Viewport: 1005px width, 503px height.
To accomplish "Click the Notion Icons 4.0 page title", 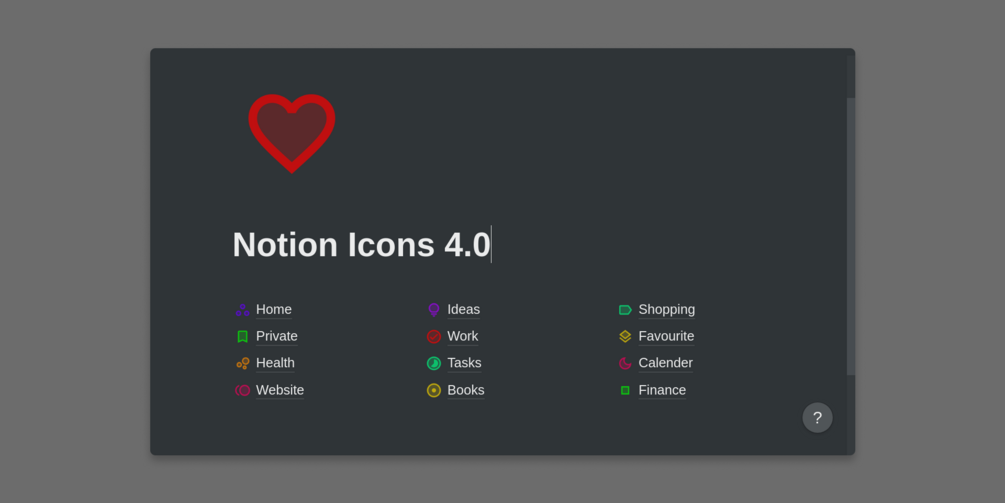I will pyautogui.click(x=361, y=245).
